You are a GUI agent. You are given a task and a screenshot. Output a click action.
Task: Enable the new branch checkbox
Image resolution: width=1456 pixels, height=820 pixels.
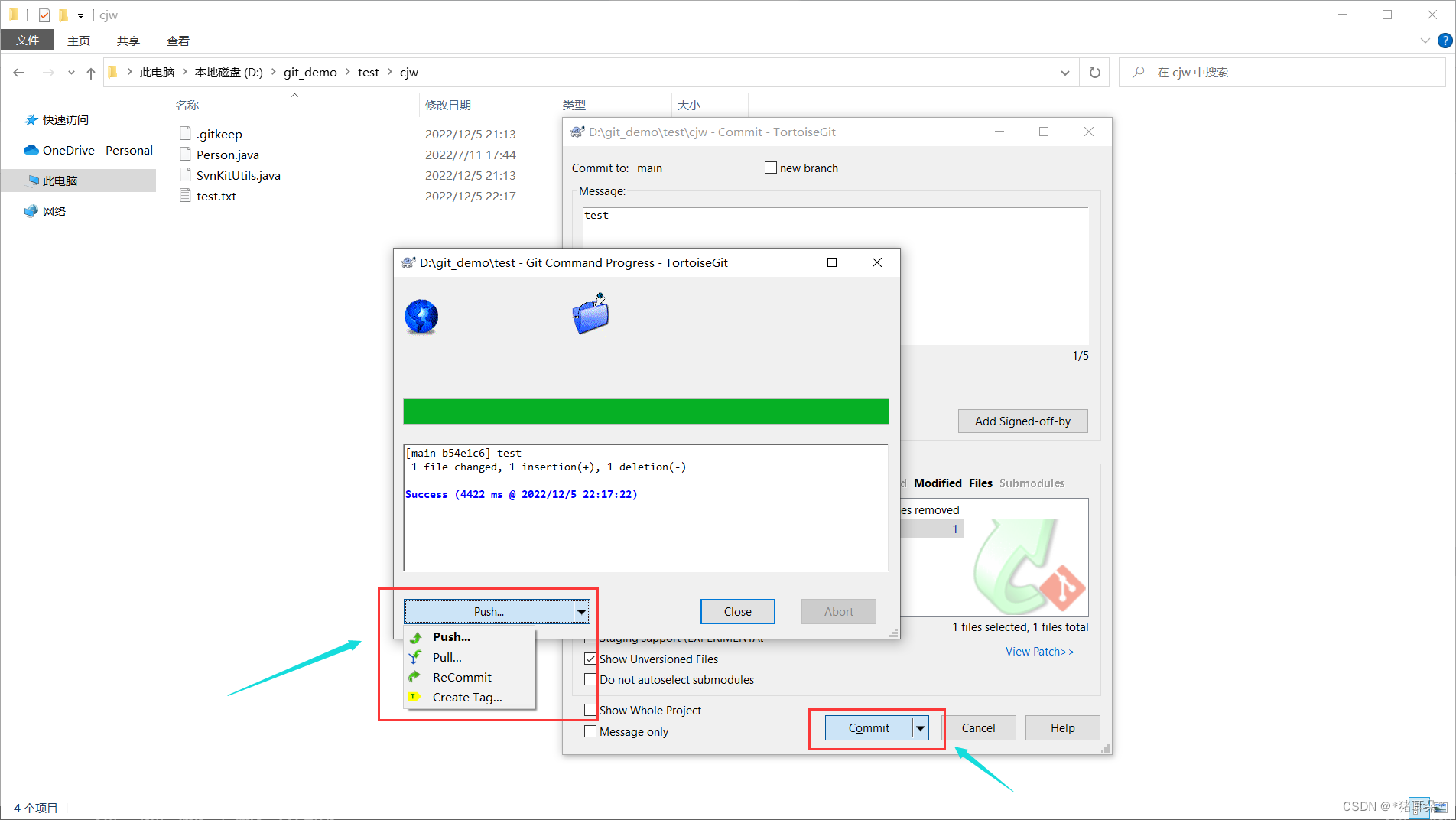[771, 168]
